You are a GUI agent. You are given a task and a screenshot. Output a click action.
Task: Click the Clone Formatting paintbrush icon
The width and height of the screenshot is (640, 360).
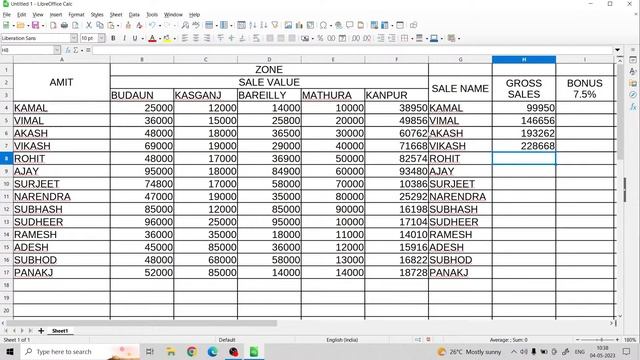click(x=128, y=25)
